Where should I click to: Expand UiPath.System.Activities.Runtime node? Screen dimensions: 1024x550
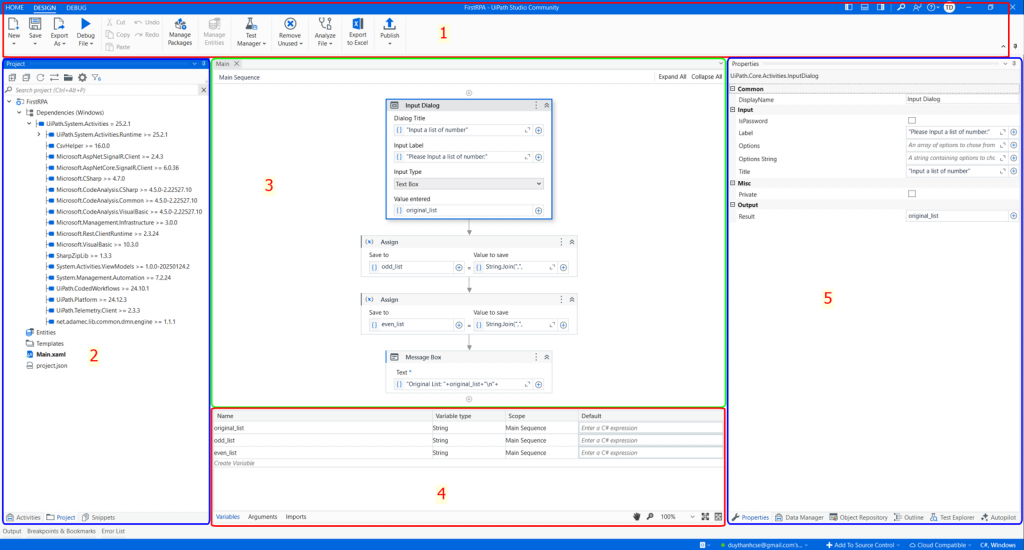pyautogui.click(x=39, y=135)
